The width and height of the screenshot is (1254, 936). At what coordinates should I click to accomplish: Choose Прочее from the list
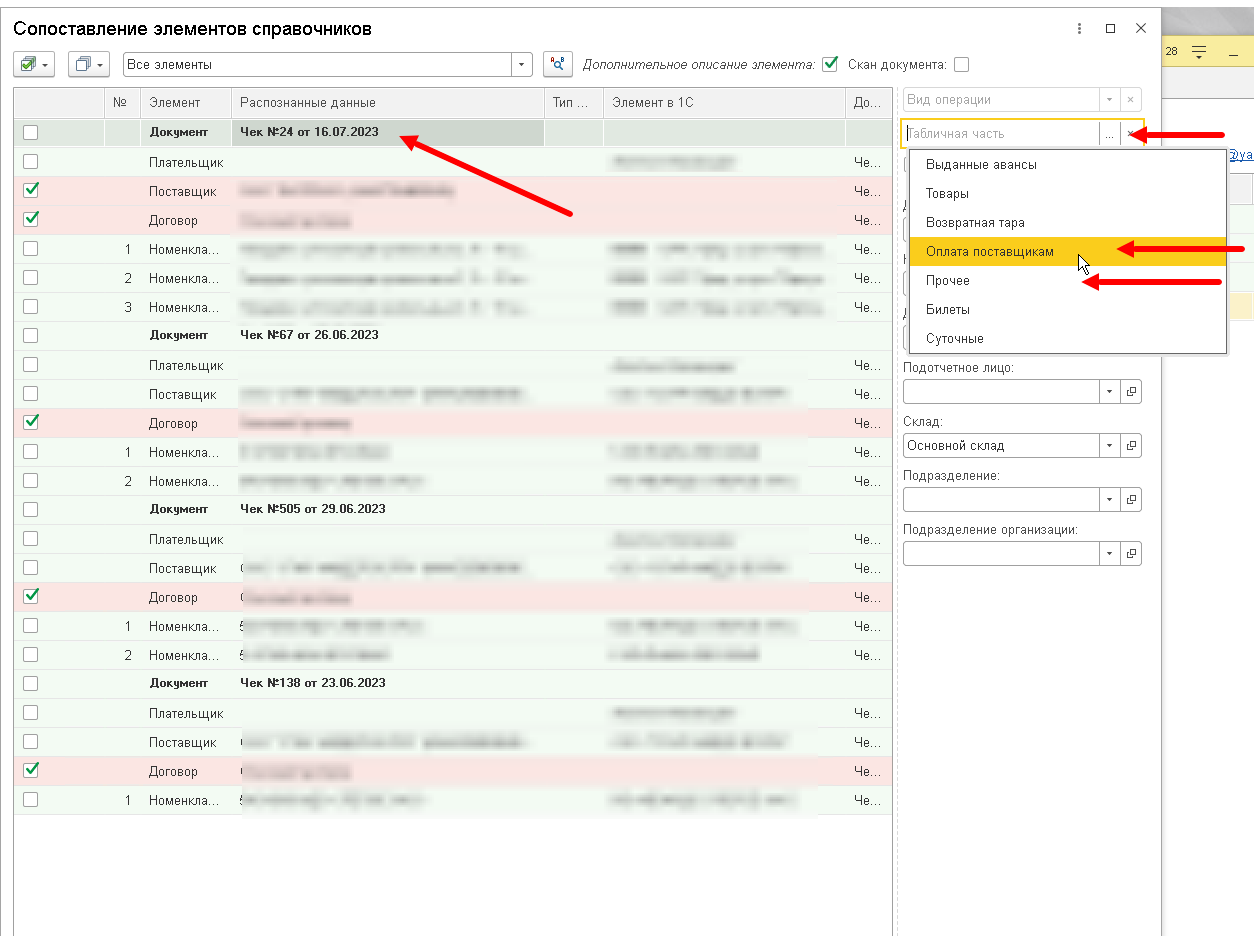(x=1067, y=281)
